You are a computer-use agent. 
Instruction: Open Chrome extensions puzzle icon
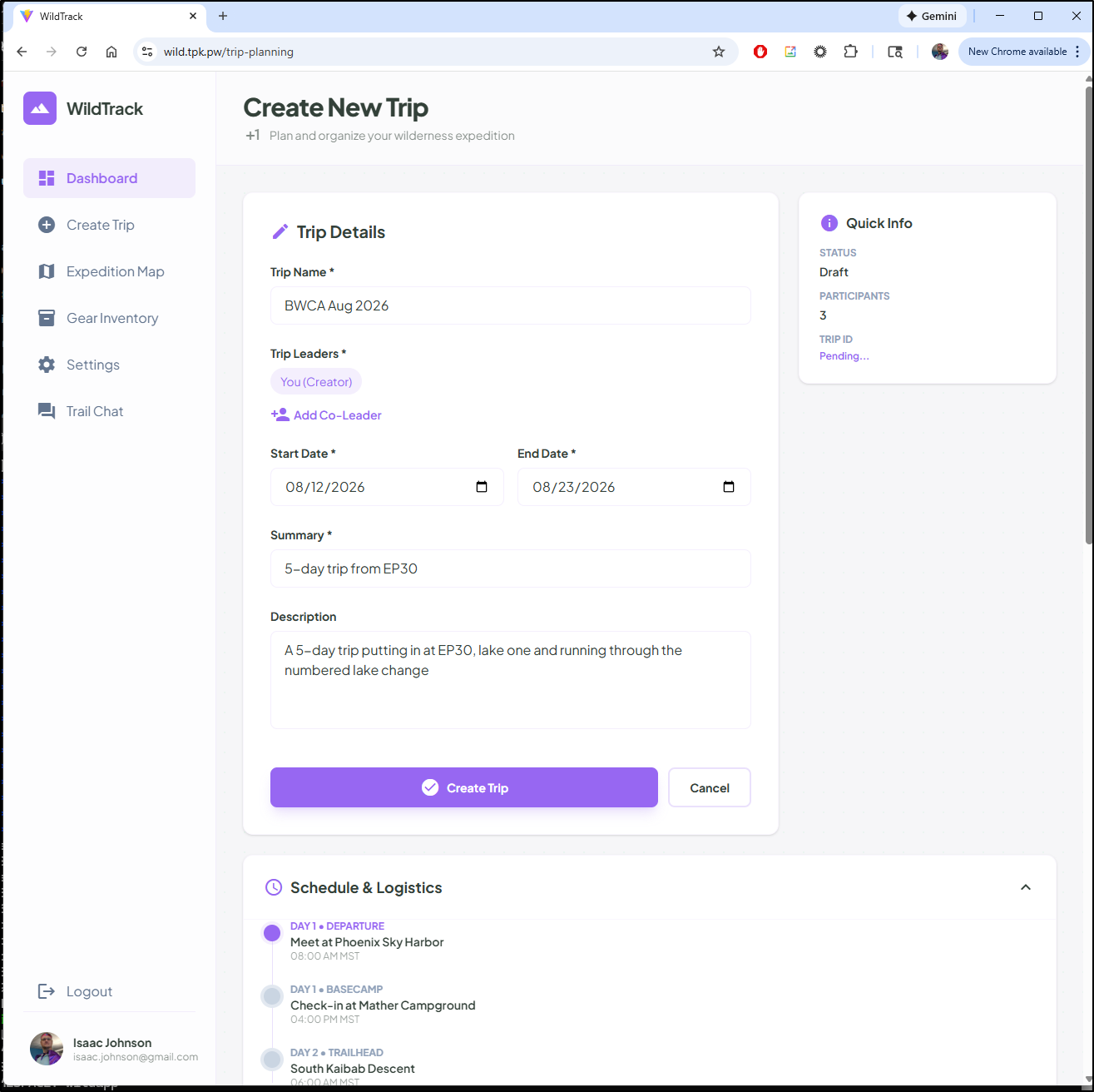[850, 52]
